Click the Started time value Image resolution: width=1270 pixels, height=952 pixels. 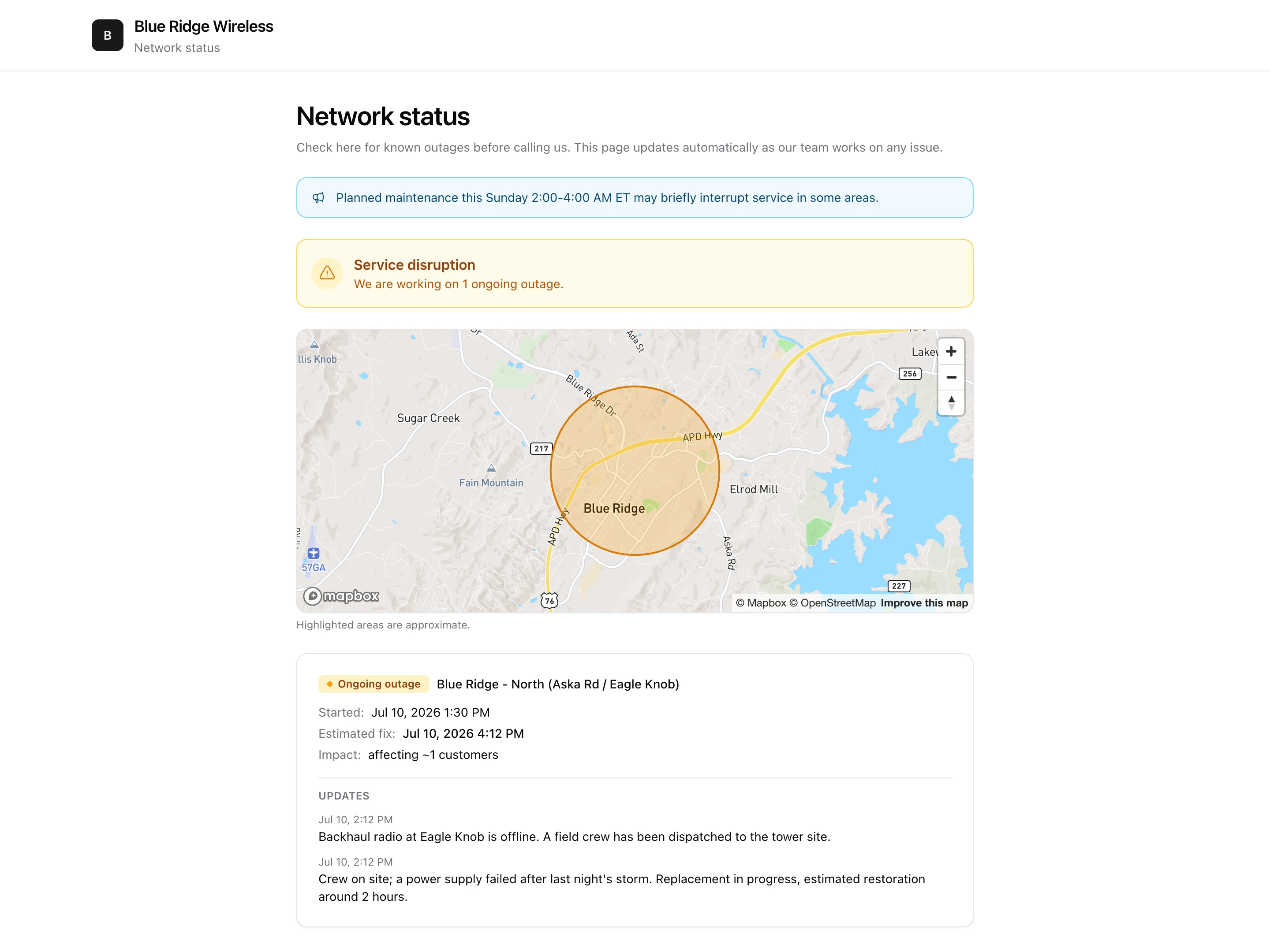point(430,712)
